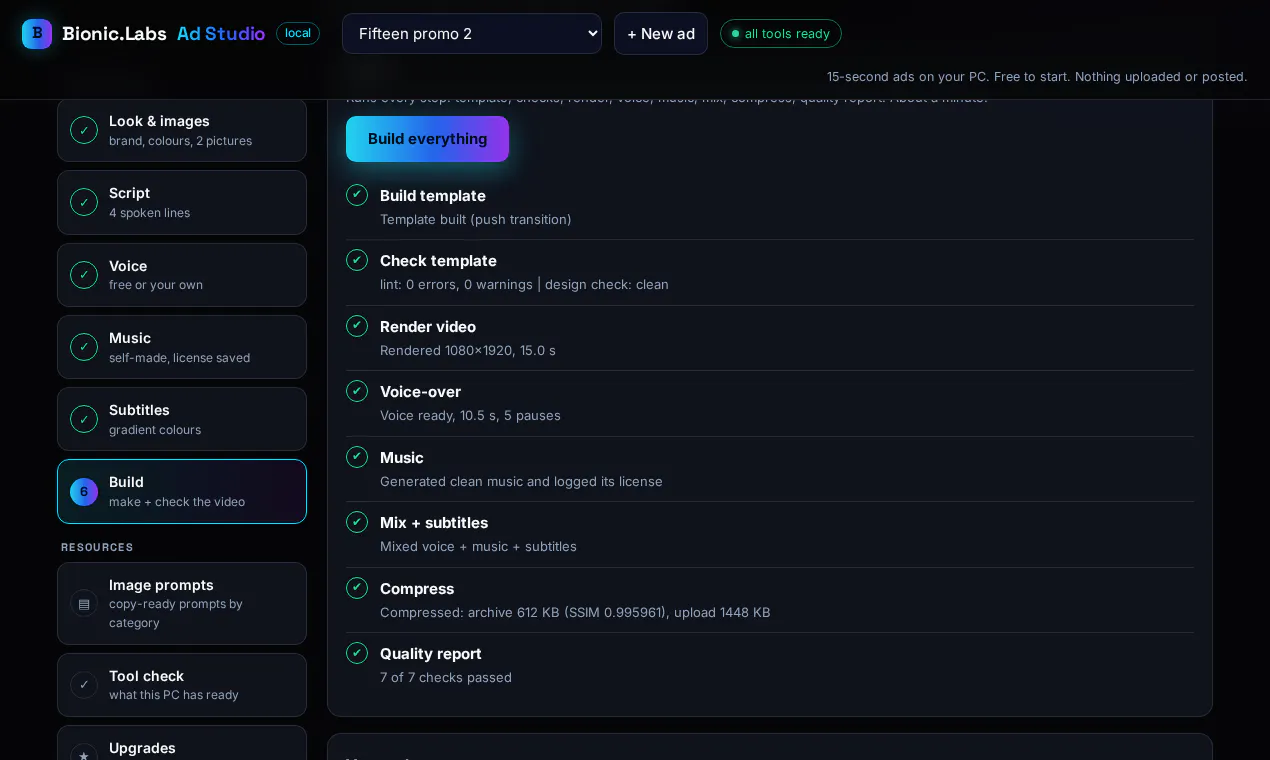Click the Voice-over status check icon

(x=357, y=391)
